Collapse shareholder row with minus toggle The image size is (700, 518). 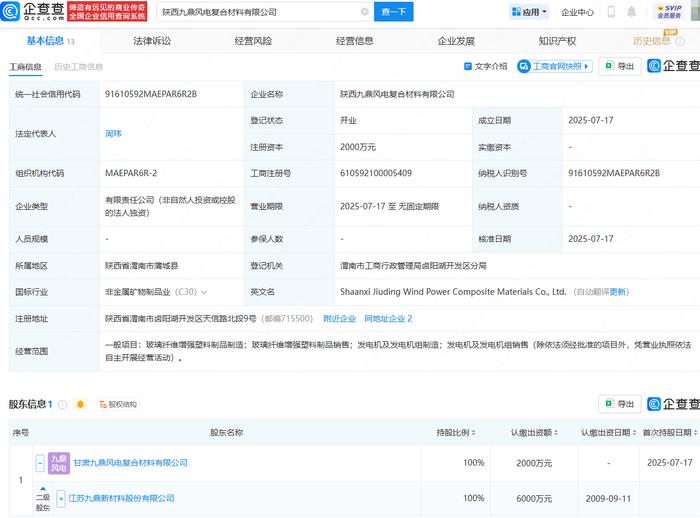point(40,464)
